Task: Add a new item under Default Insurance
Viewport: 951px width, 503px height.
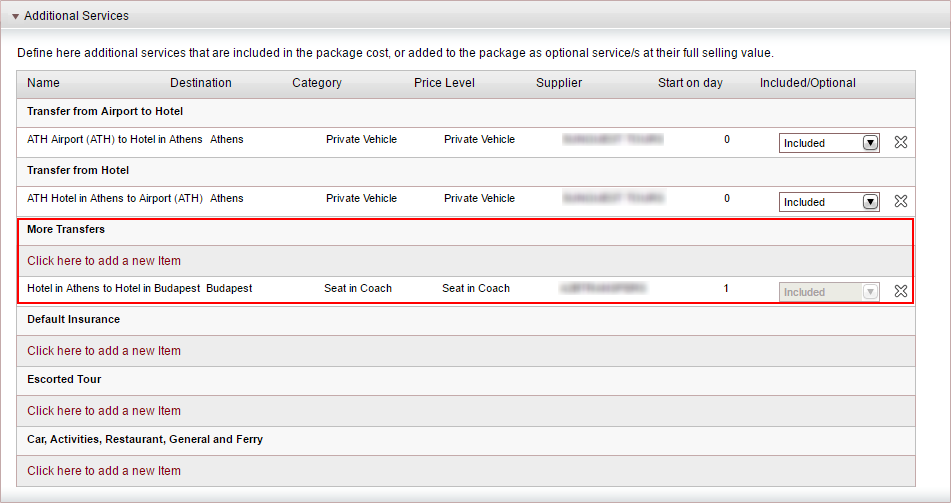Action: 104,351
